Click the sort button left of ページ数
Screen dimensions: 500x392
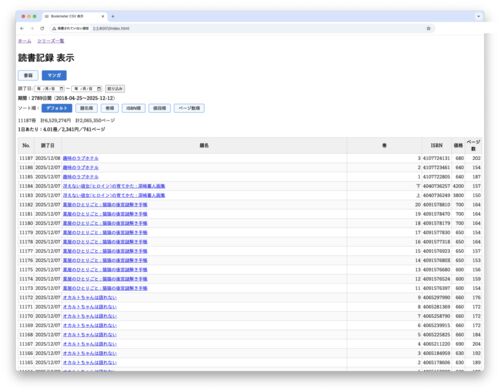pyautogui.click(x=160, y=108)
